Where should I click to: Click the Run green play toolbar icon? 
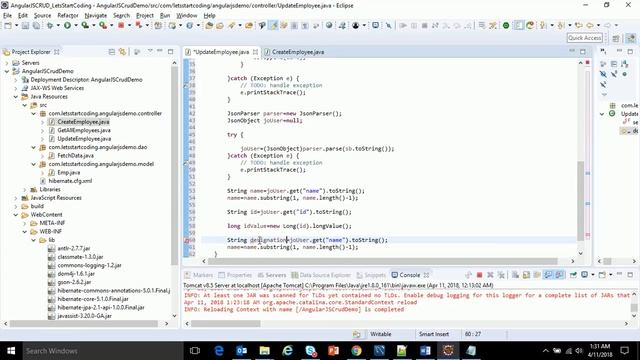pyautogui.click(x=67, y=26)
